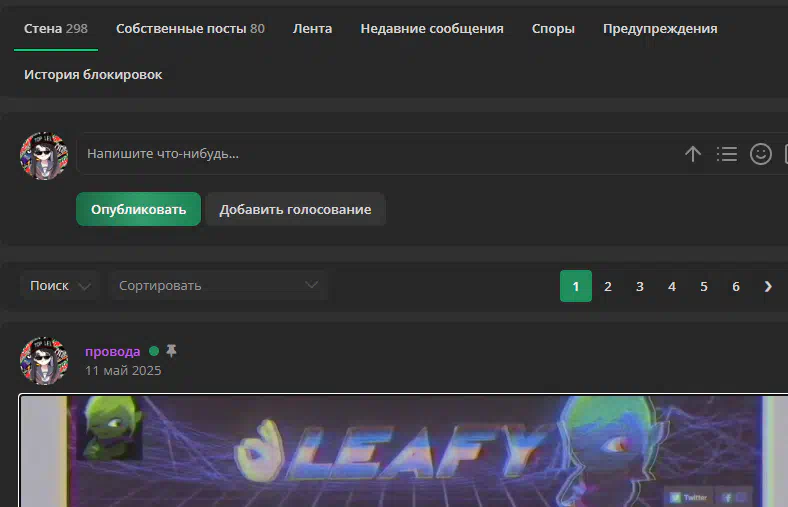Image resolution: width=788 pixels, height=507 pixels.
Task: Go to page 3
Action: (640, 286)
